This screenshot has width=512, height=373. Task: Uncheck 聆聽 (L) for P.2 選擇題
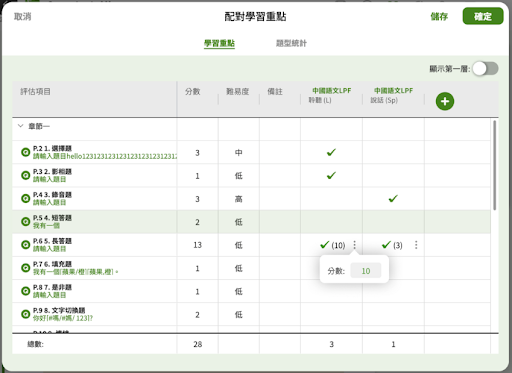331,152
